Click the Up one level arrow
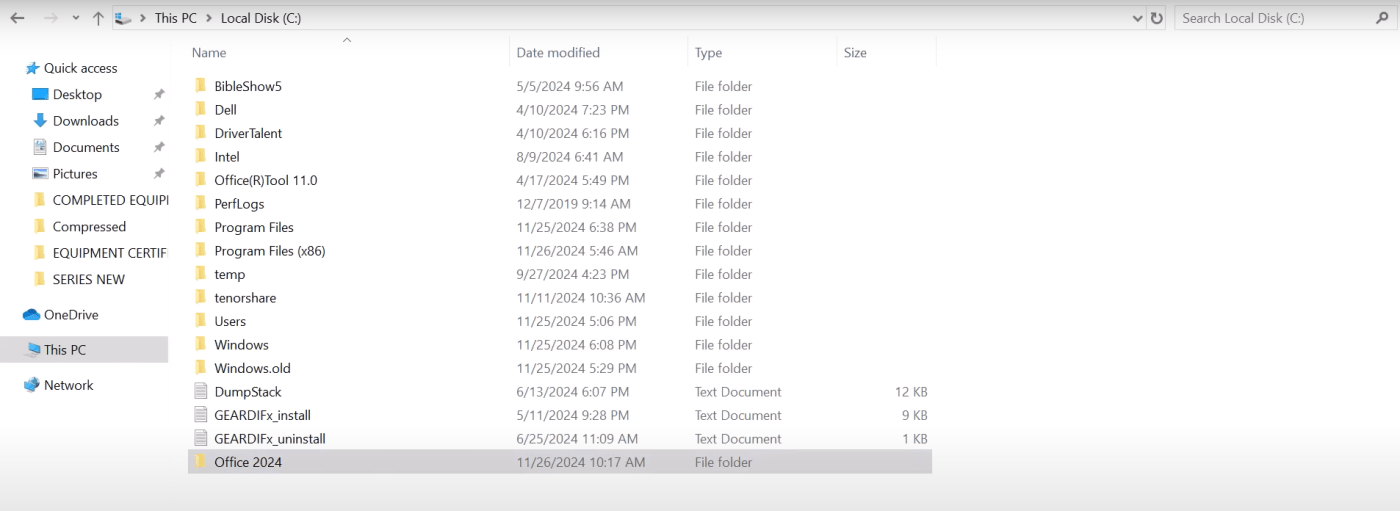This screenshot has width=1400, height=511. (98, 18)
